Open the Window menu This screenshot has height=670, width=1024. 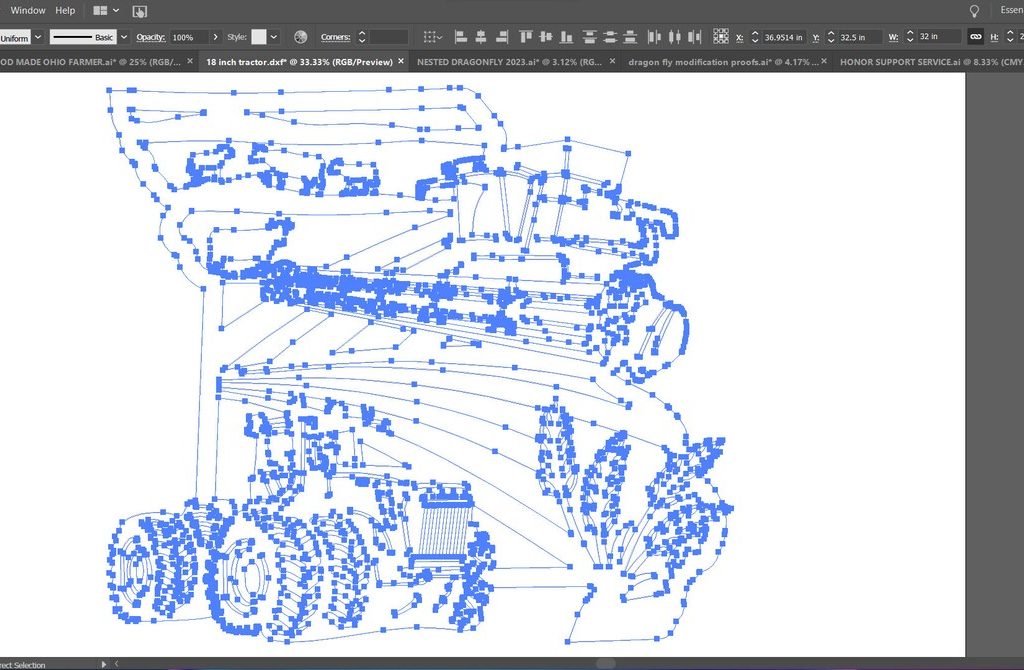[28, 11]
